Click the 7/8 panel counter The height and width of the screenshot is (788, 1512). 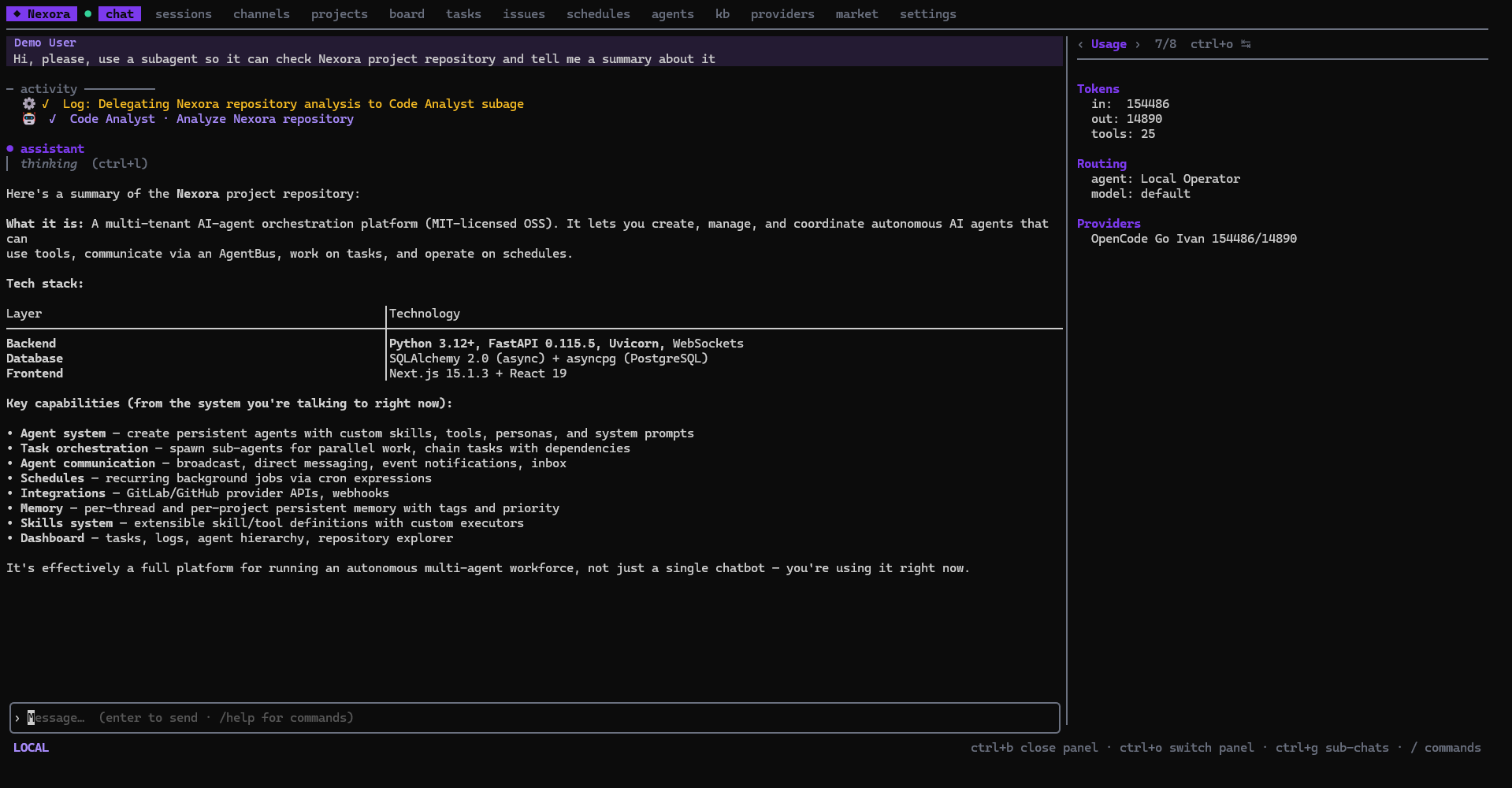tap(1165, 44)
